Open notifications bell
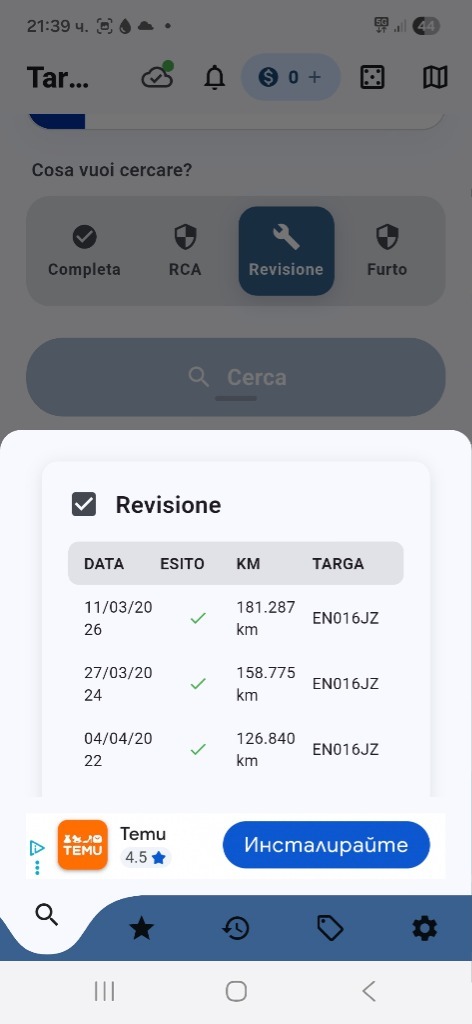This screenshot has width=472, height=1024. pos(214,78)
